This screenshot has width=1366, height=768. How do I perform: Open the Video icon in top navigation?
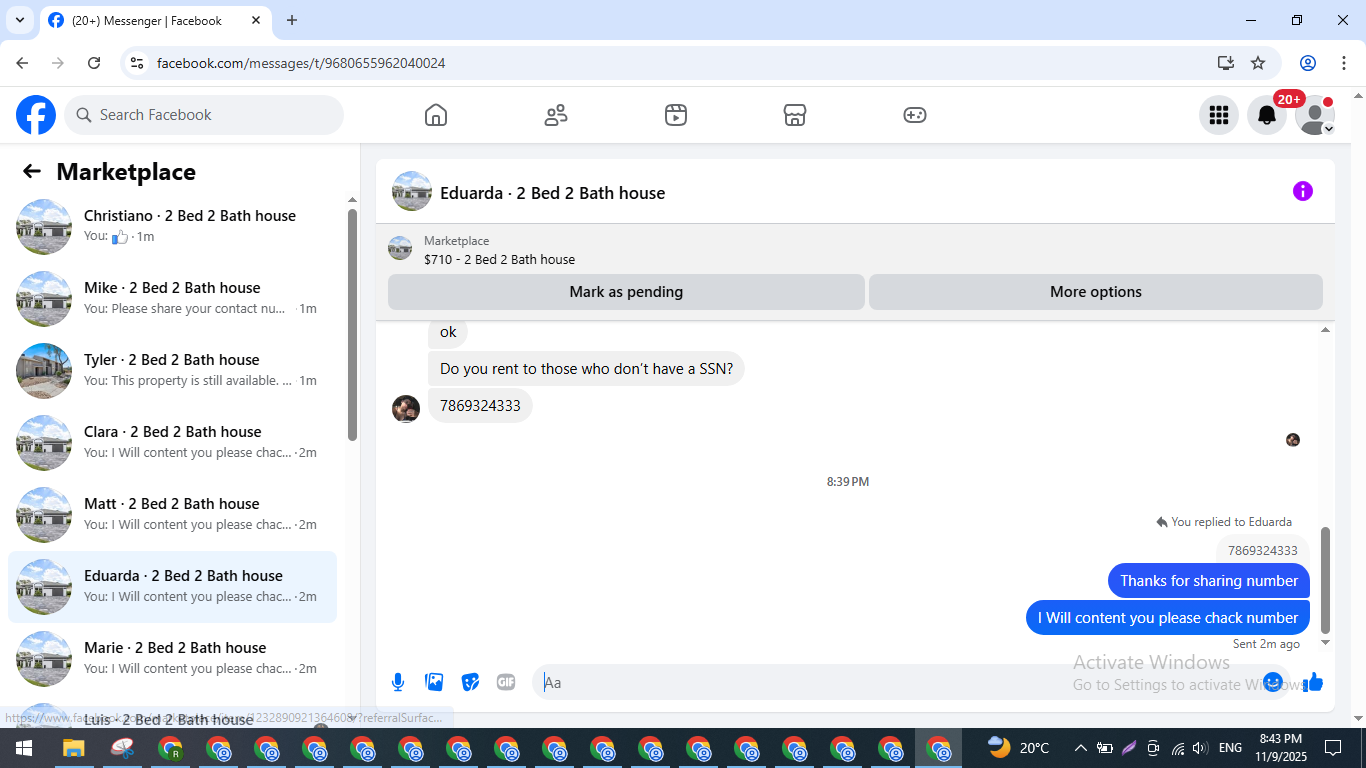[x=676, y=115]
